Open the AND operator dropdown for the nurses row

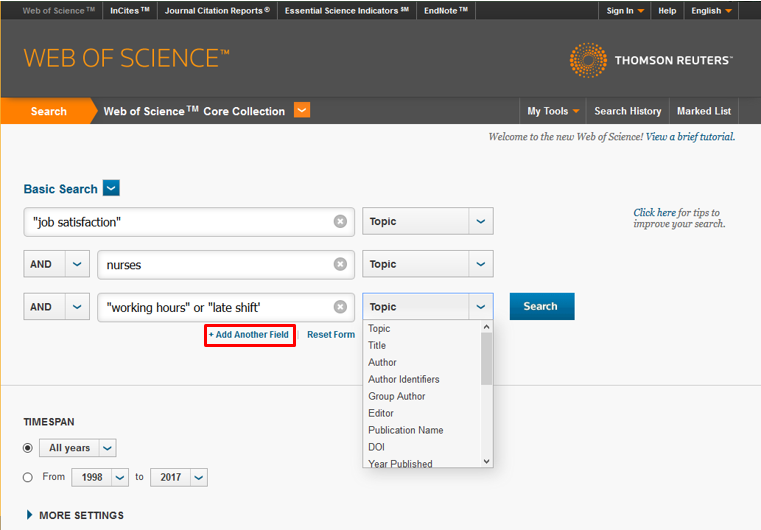coord(77,264)
